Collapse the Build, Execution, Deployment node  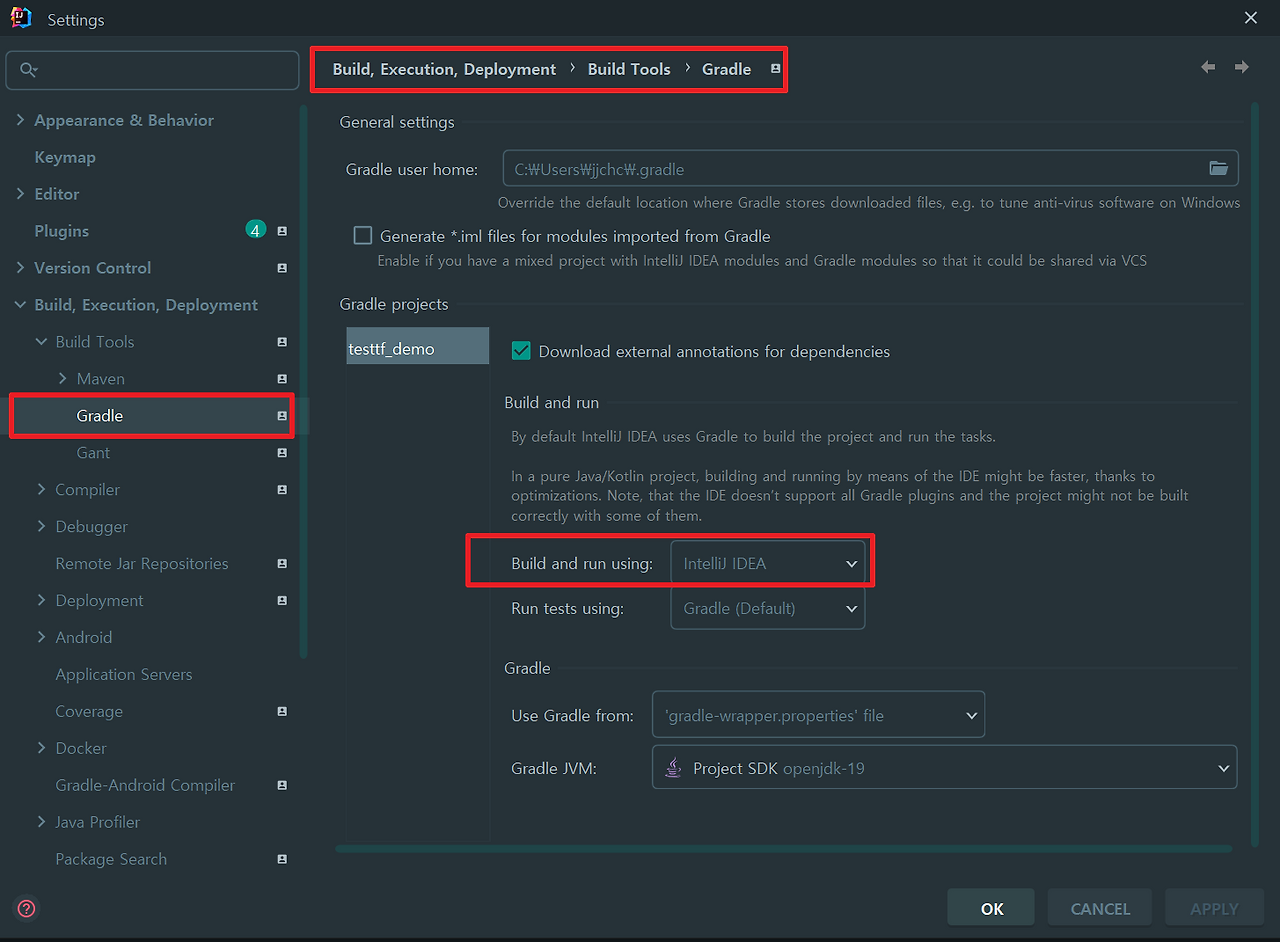coord(20,304)
